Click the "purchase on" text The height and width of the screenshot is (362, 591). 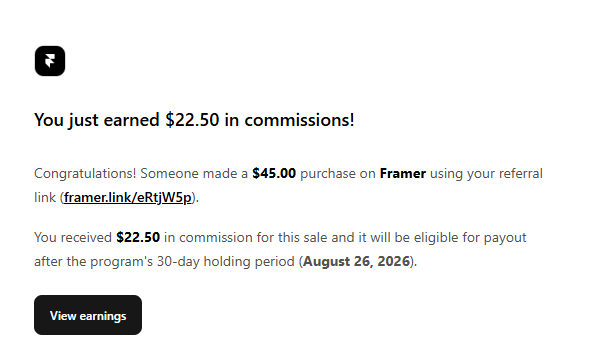(x=338, y=173)
